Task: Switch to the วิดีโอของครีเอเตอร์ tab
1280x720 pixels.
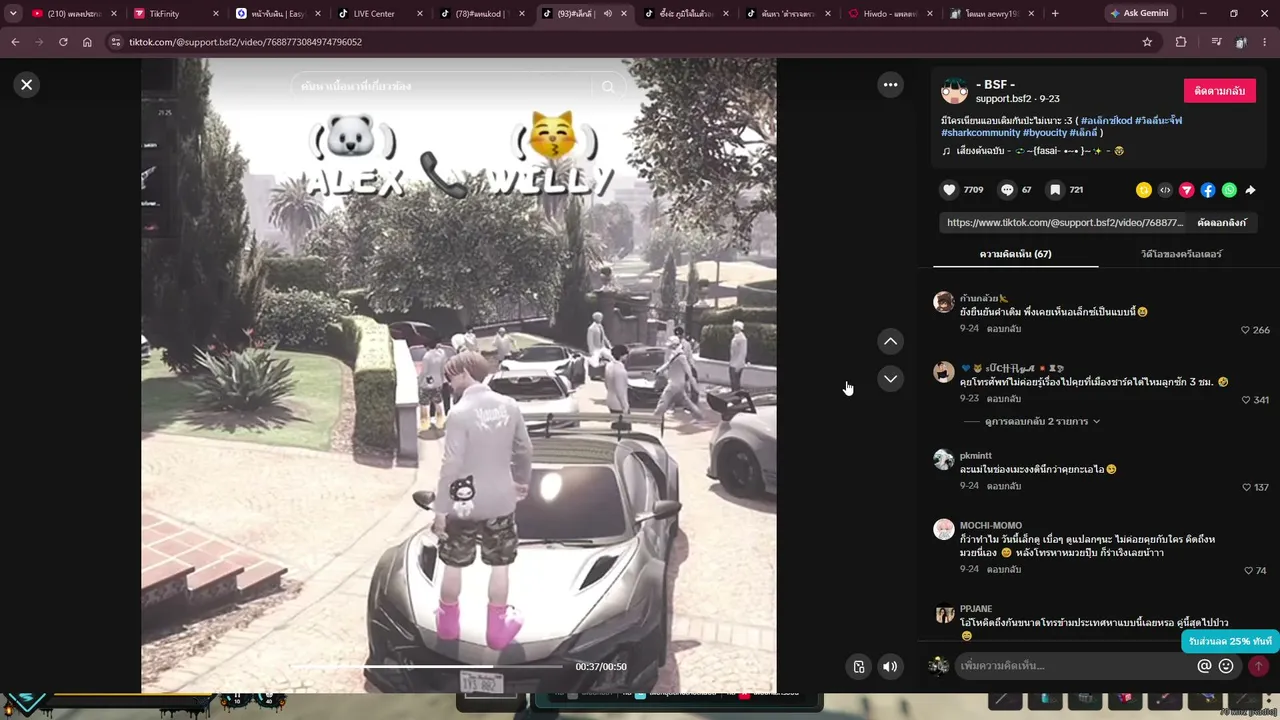Action: pyautogui.click(x=1181, y=254)
